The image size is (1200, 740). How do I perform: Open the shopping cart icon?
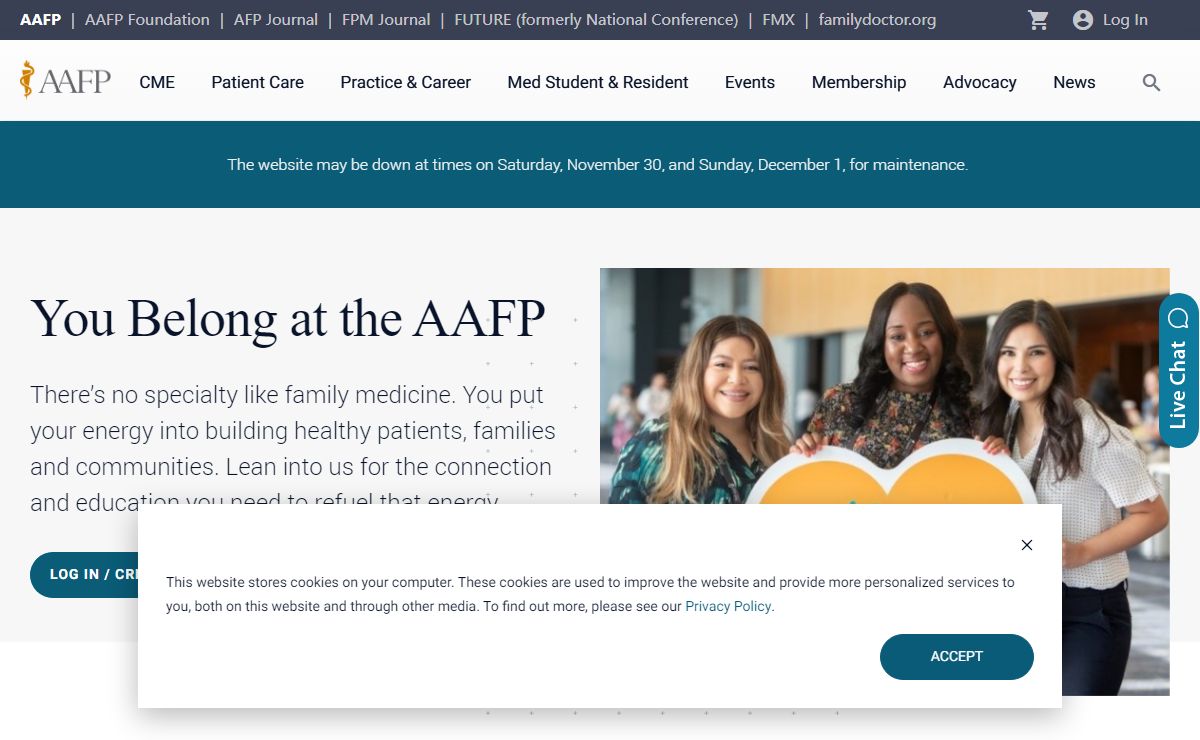(1039, 20)
